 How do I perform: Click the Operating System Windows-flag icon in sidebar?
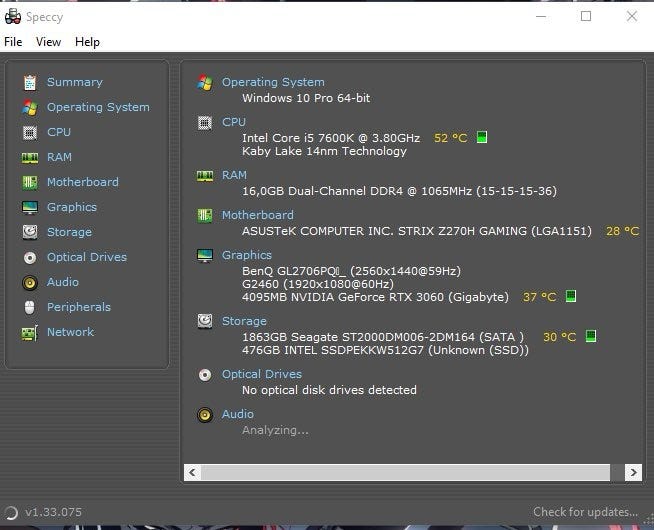coord(30,107)
